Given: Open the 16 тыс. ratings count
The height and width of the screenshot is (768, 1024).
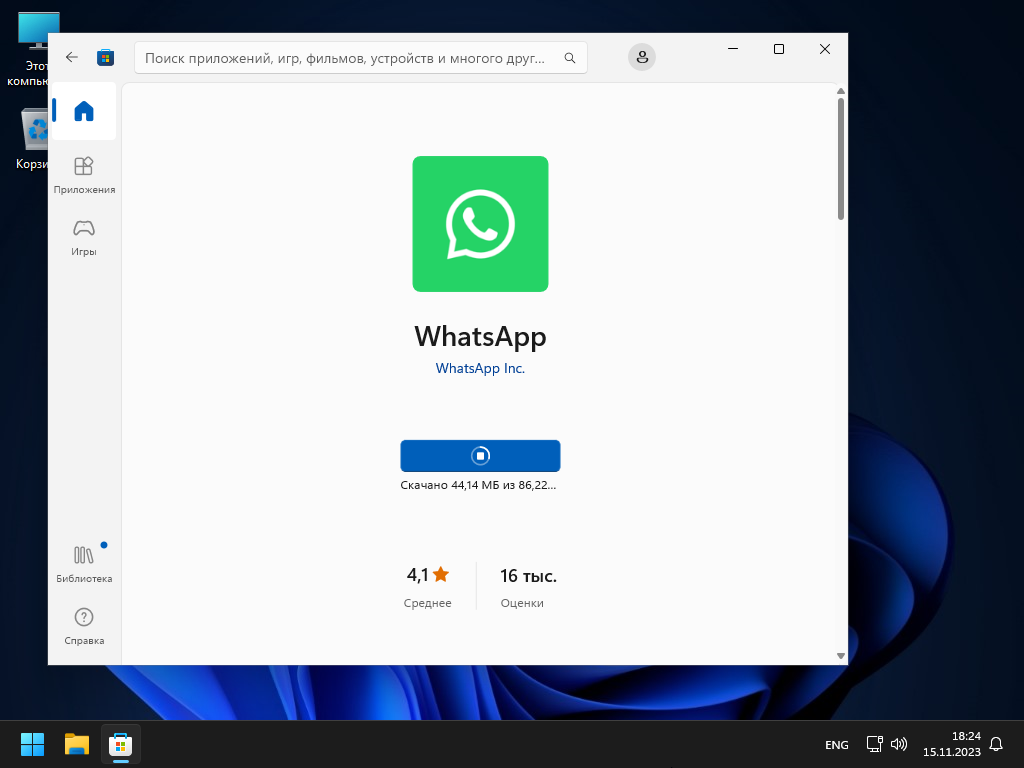Looking at the screenshot, I should tap(528, 576).
